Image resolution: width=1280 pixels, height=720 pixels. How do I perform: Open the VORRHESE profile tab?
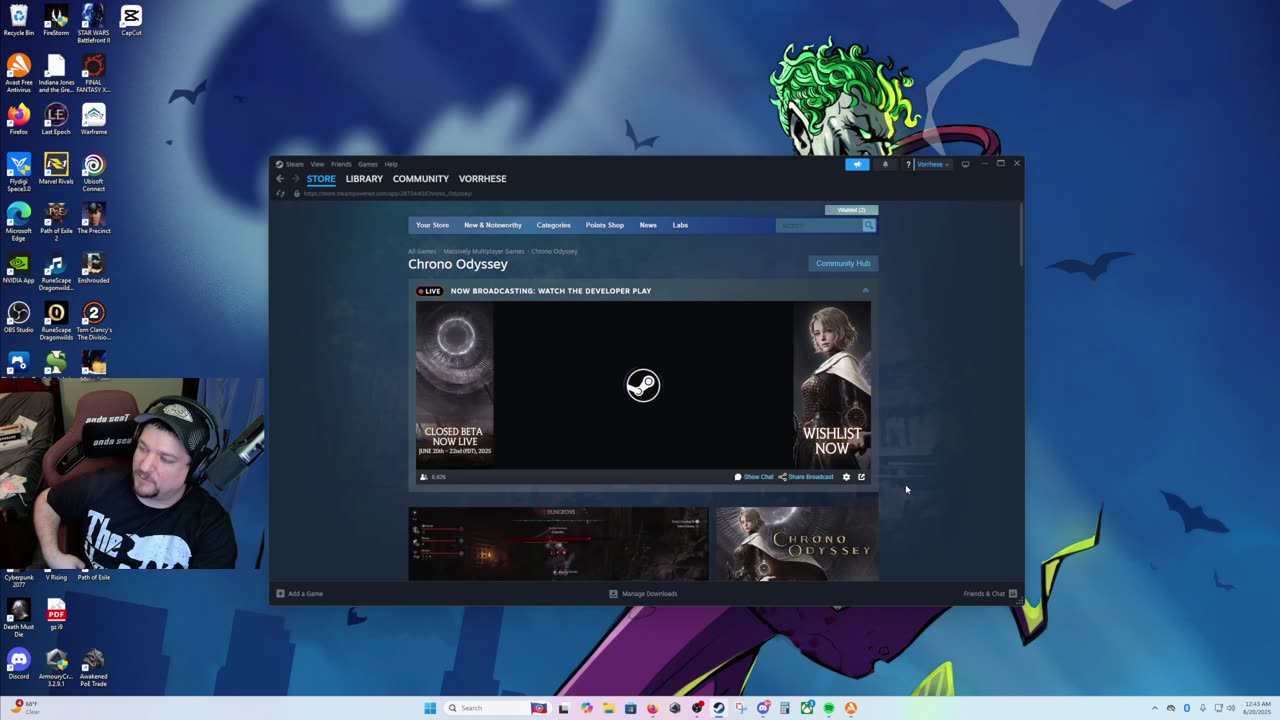click(483, 179)
